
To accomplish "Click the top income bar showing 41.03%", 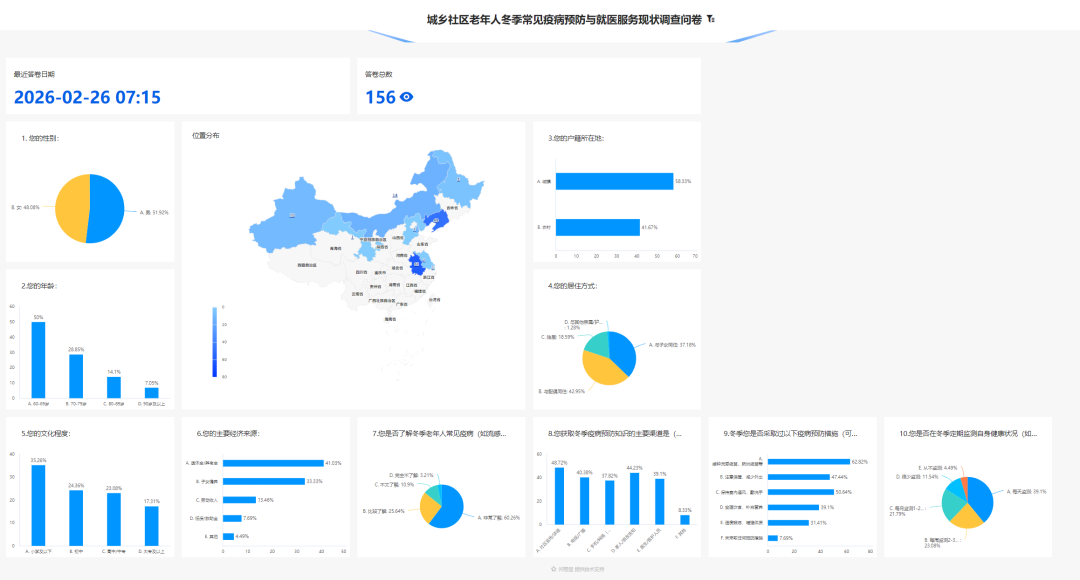I will pos(272,463).
